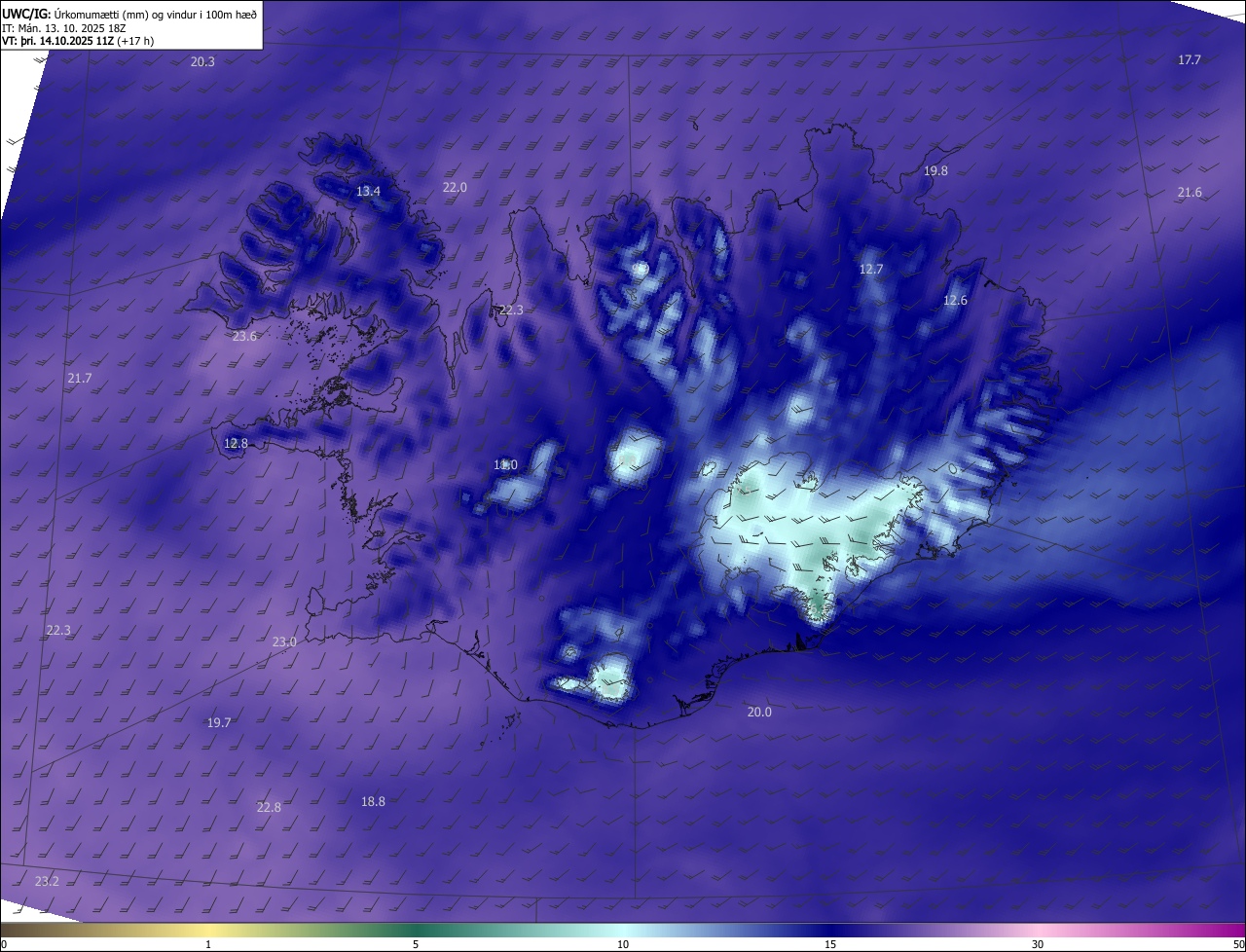This screenshot has height=952, width=1246.
Task: Click the 23.0 value label
Action: [x=284, y=641]
